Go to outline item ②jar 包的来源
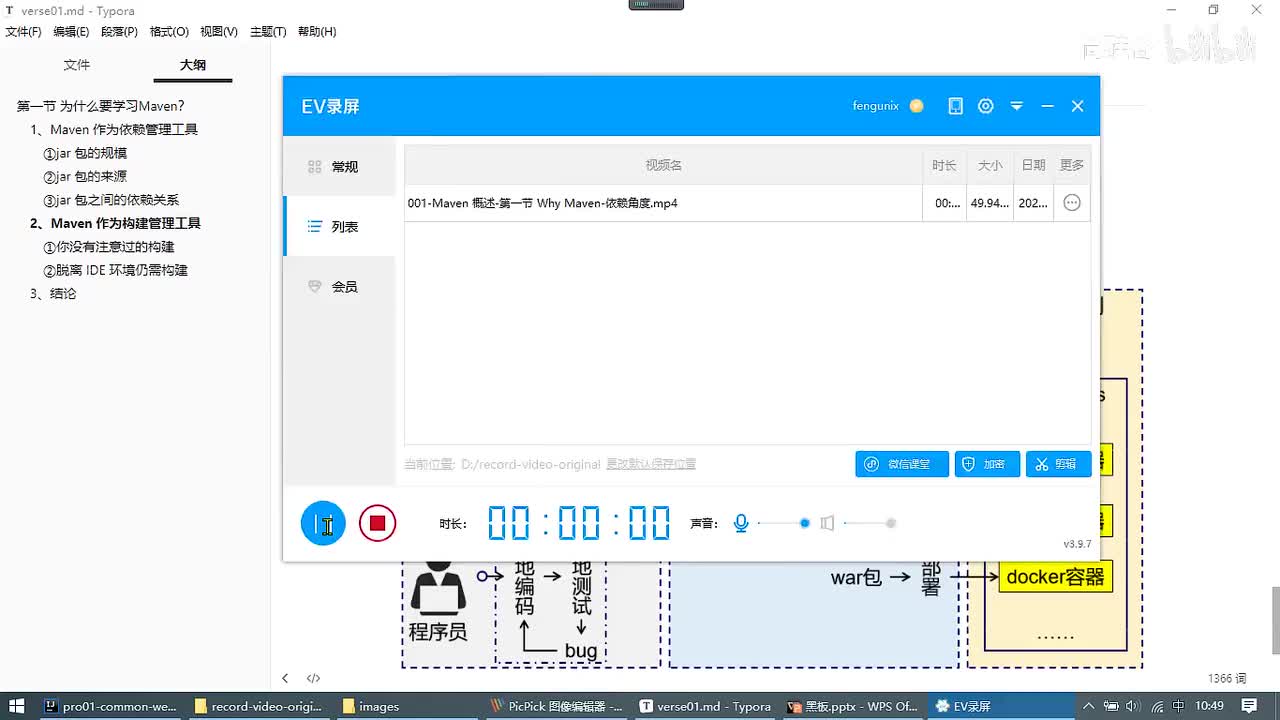This screenshot has height=720, width=1280. tap(85, 176)
